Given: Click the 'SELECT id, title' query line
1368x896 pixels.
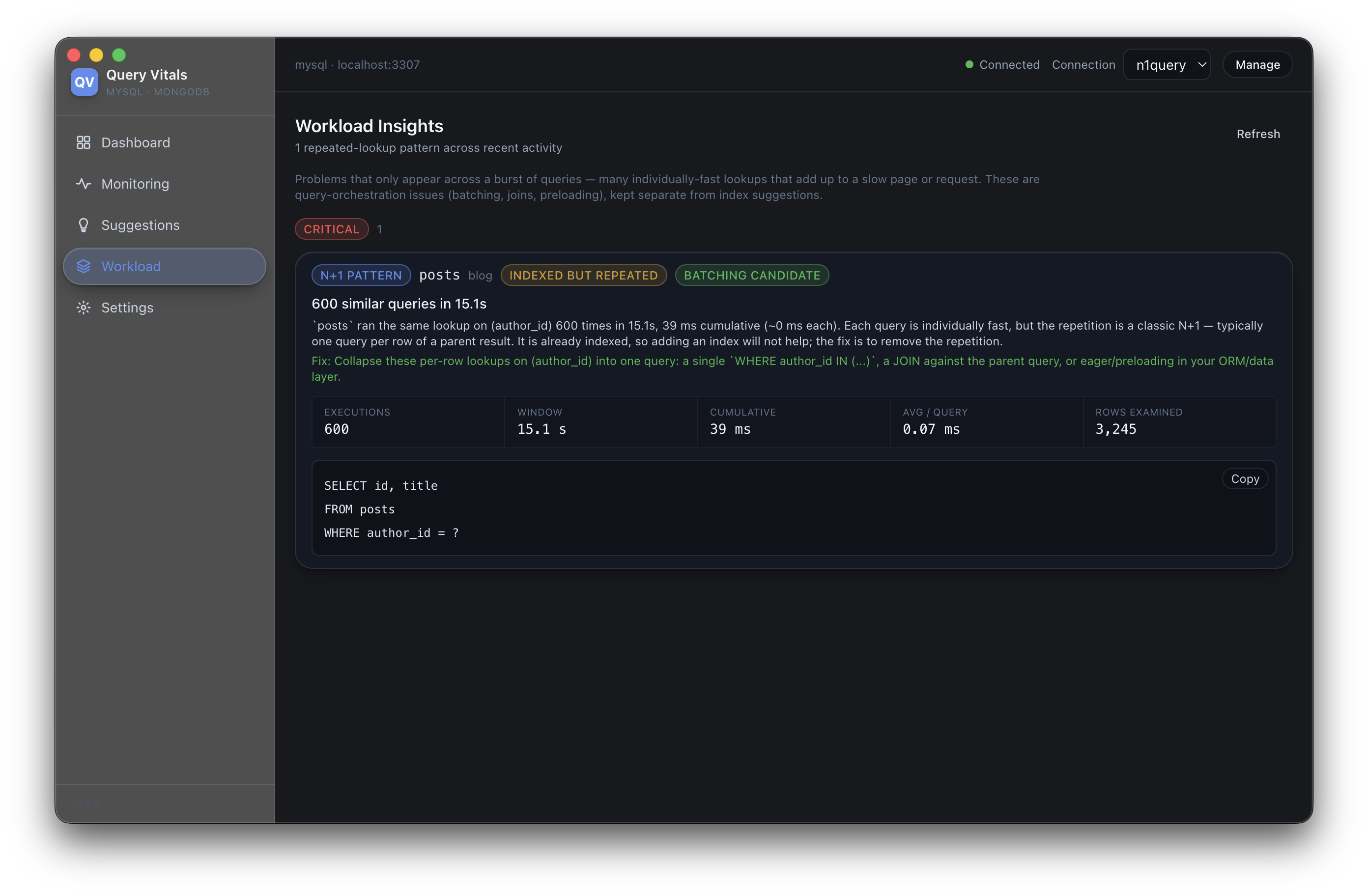Looking at the screenshot, I should point(380,486).
